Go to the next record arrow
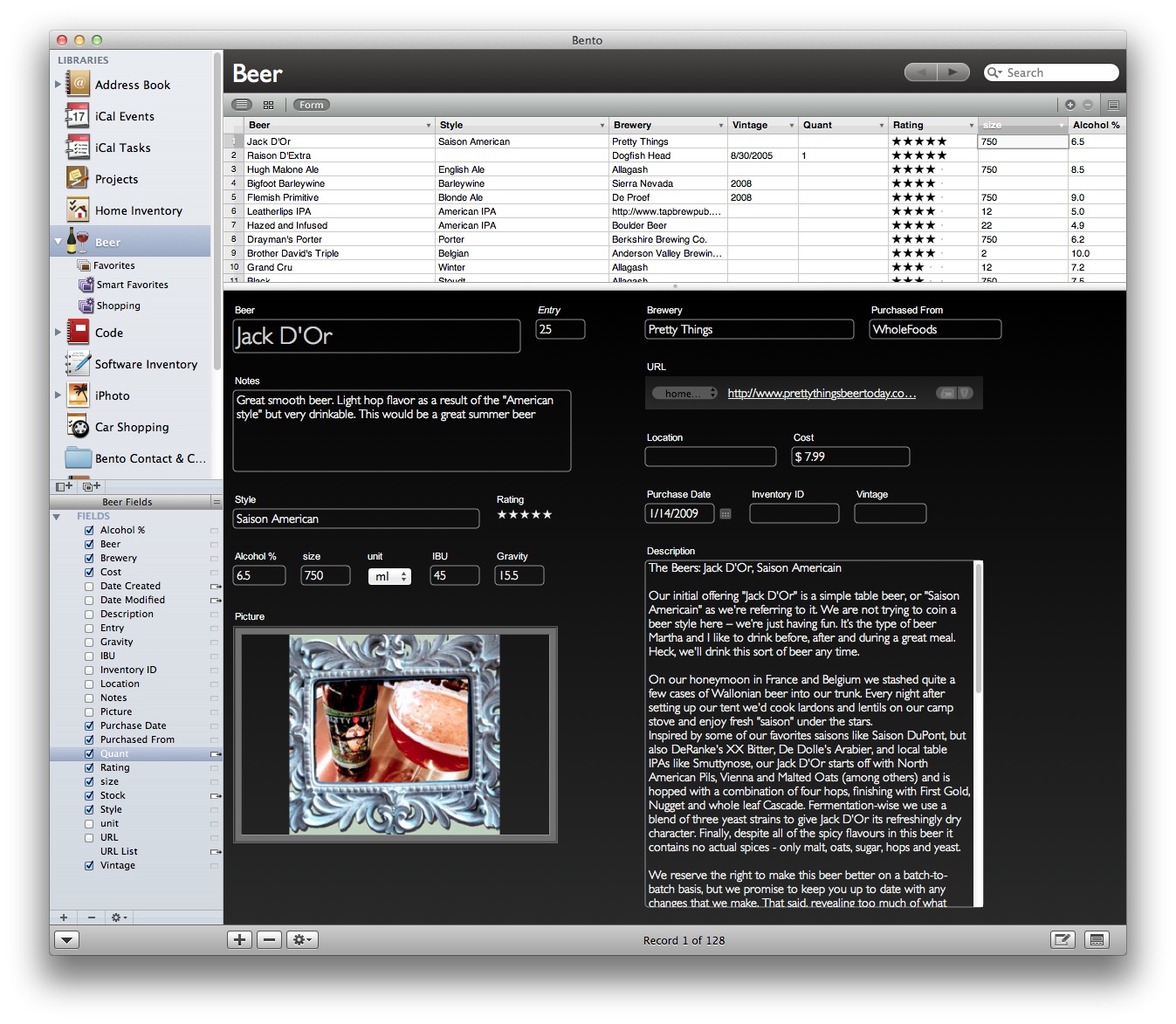This screenshot has width=1176, height=1024. pos(953,72)
